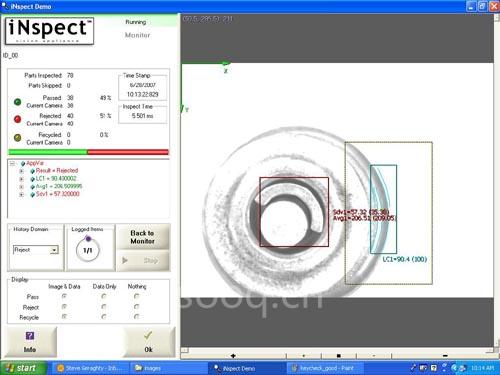Screen dimensions: 500x375
Task: Click the green Passed status indicator
Action: click(18, 102)
